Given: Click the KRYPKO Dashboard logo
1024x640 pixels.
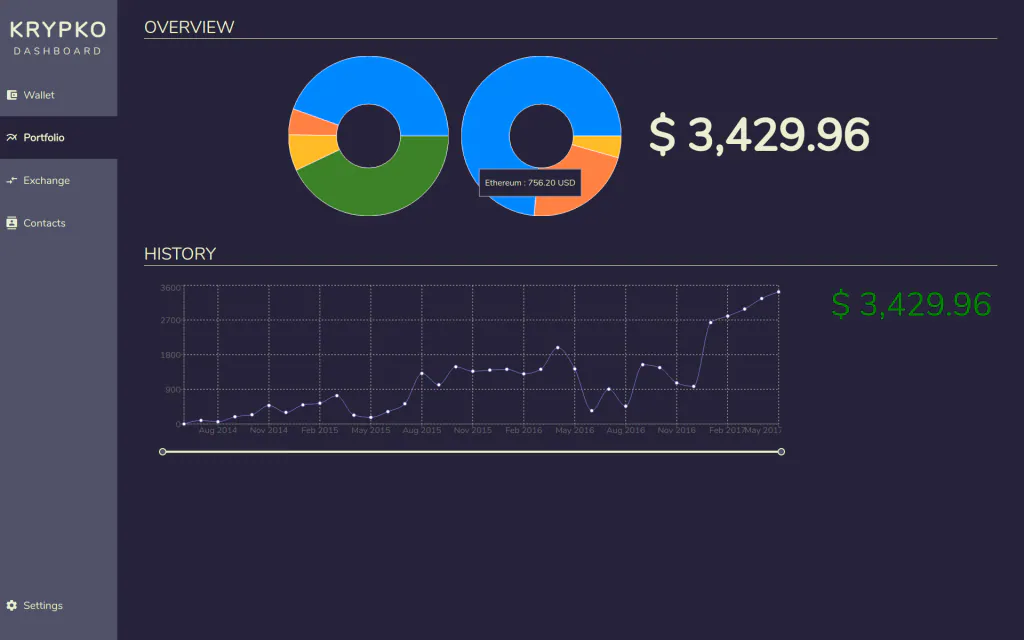Looking at the screenshot, I should [x=58, y=38].
